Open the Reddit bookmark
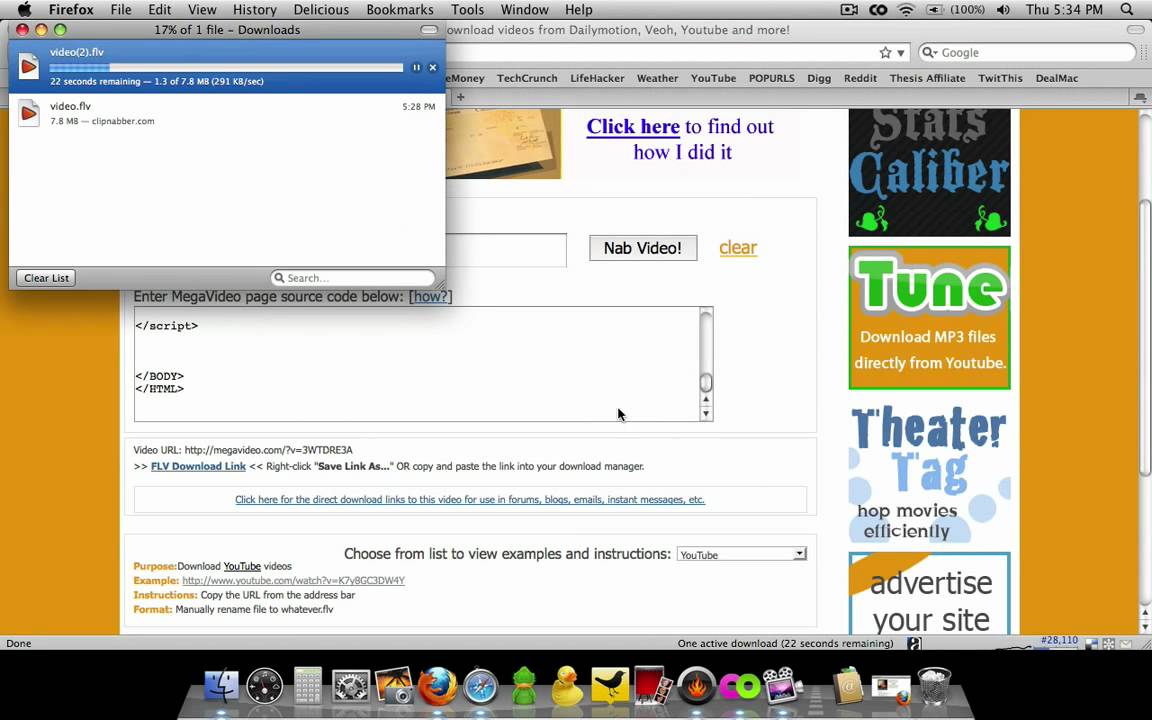 (x=860, y=78)
